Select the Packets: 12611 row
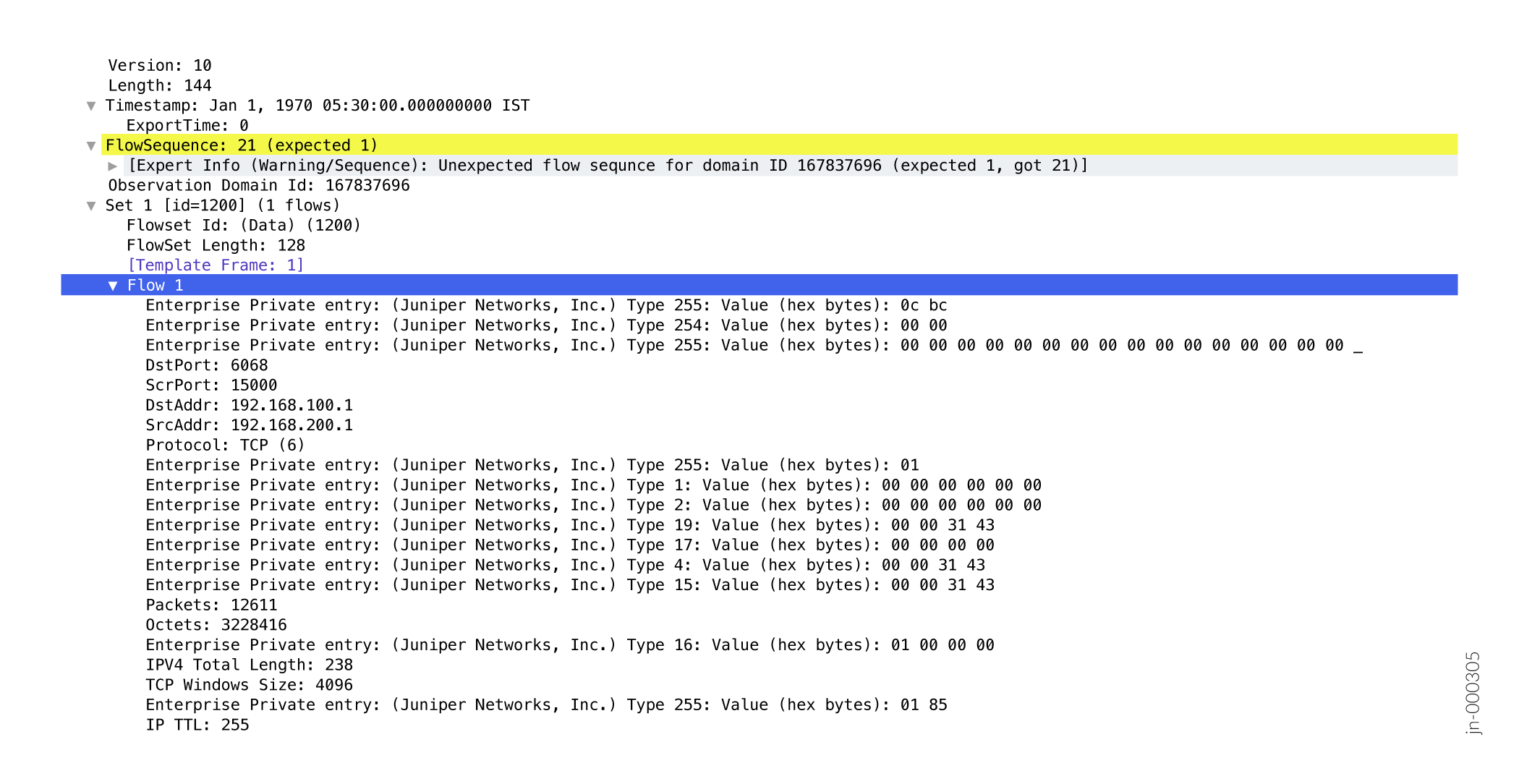The height and width of the screenshot is (784, 1519). [211, 605]
